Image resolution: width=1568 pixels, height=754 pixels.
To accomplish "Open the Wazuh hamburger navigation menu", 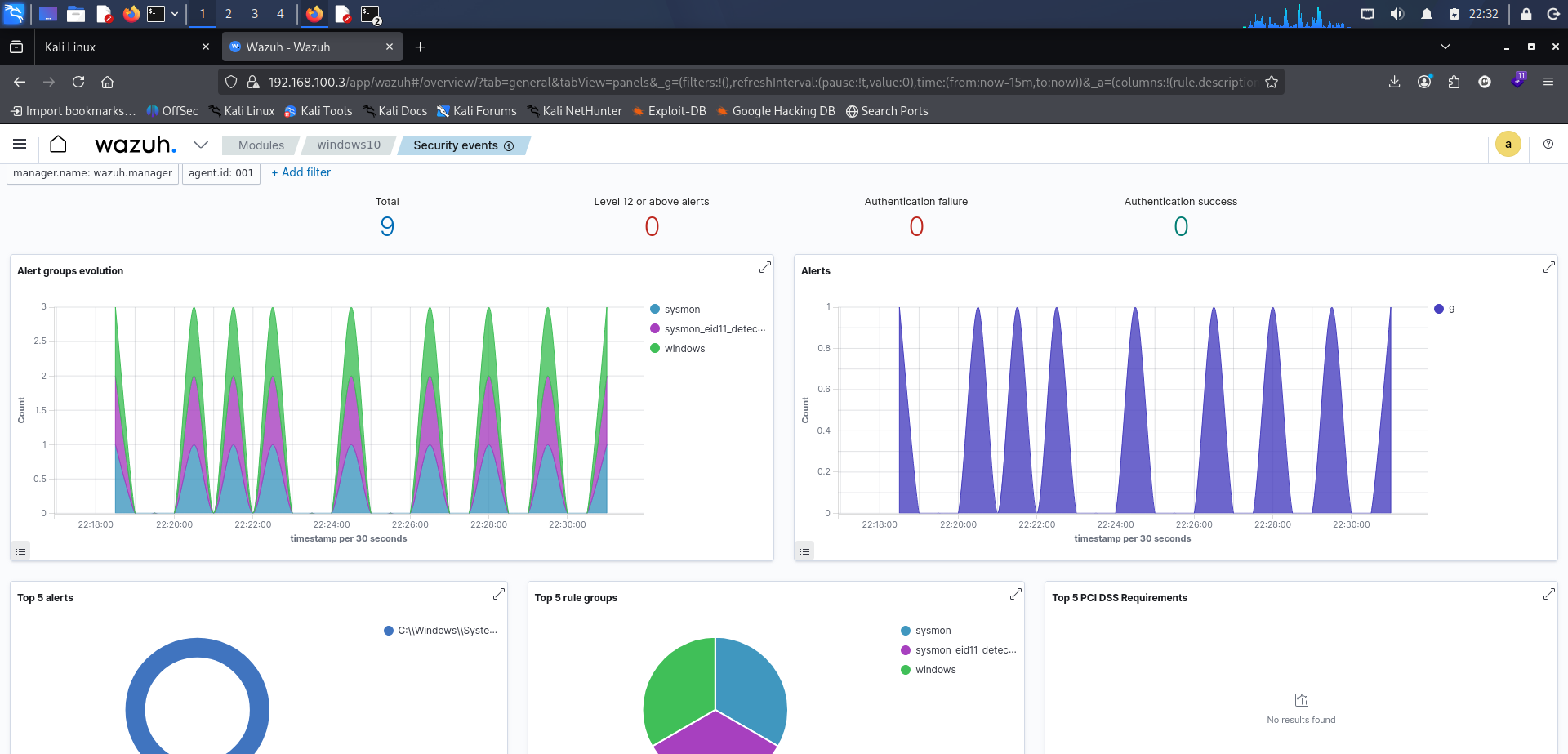I will click(20, 145).
